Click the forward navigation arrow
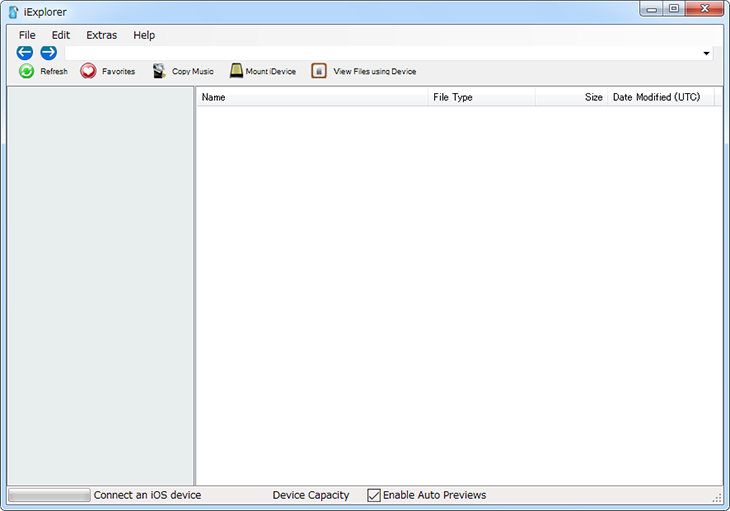730x511 pixels. click(x=48, y=53)
